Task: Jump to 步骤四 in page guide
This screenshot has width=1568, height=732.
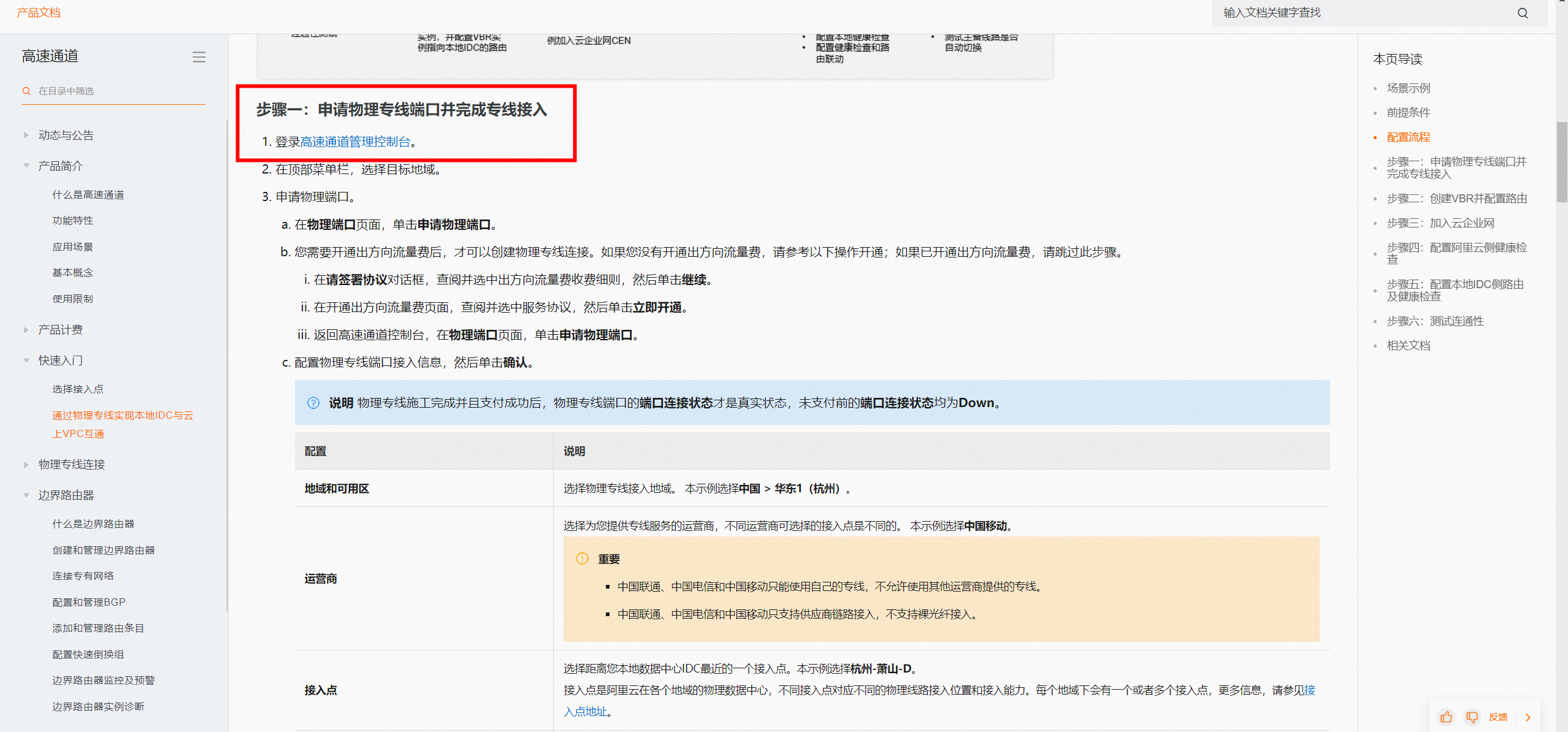Action: (x=1456, y=254)
